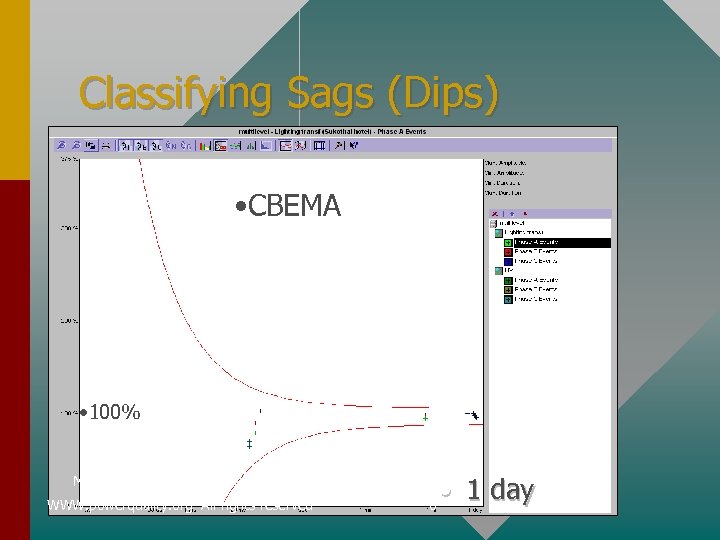The image size is (720, 540).
Task: Click the green event marker near curve end
Action: tap(426, 417)
